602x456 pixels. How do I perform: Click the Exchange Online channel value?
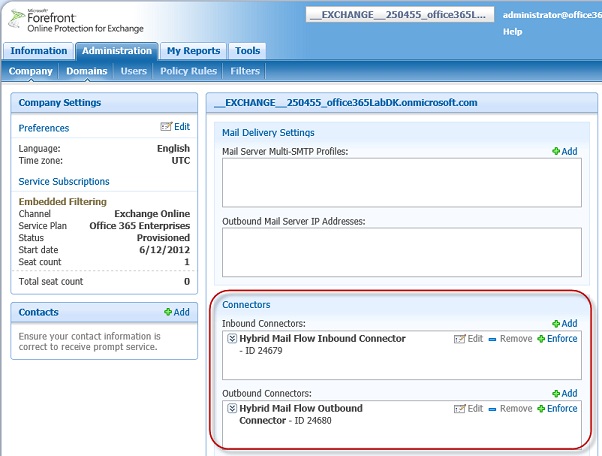point(152,214)
